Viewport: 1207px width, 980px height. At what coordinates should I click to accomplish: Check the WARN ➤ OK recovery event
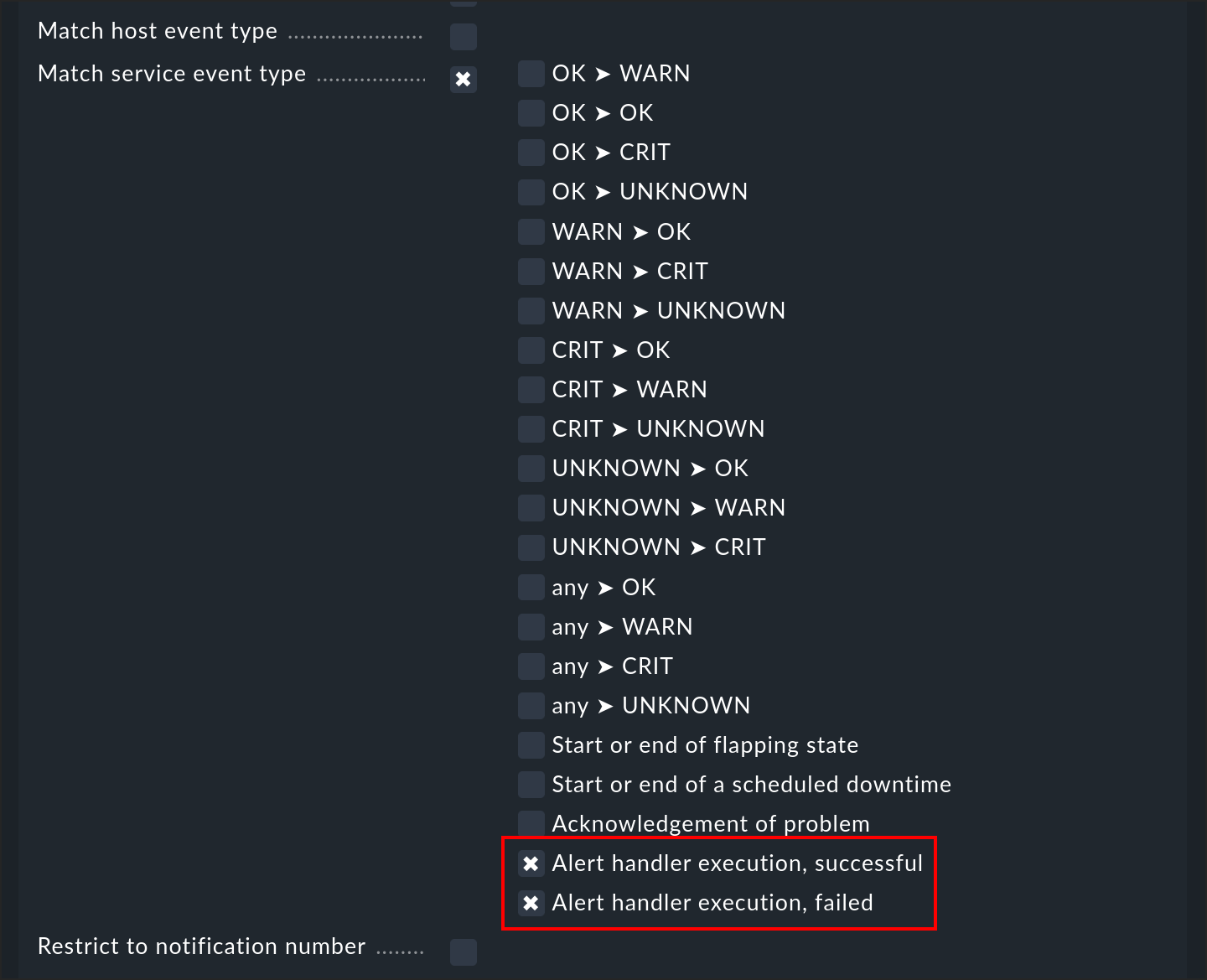point(531,231)
